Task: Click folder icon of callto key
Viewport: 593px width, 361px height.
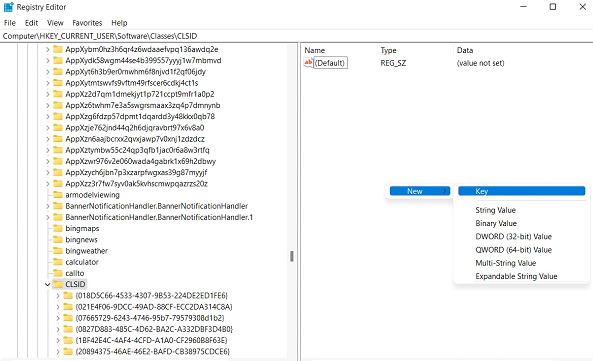Action: pyautogui.click(x=57, y=273)
